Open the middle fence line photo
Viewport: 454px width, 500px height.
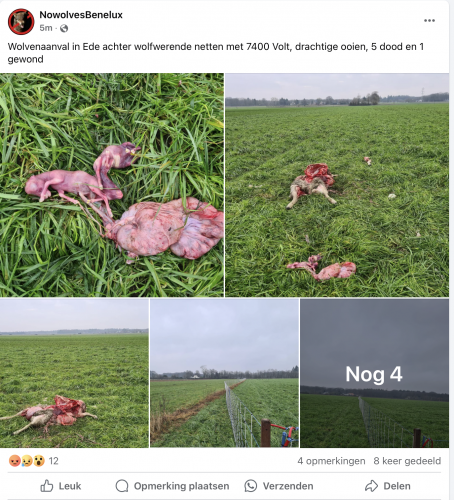[224, 373]
